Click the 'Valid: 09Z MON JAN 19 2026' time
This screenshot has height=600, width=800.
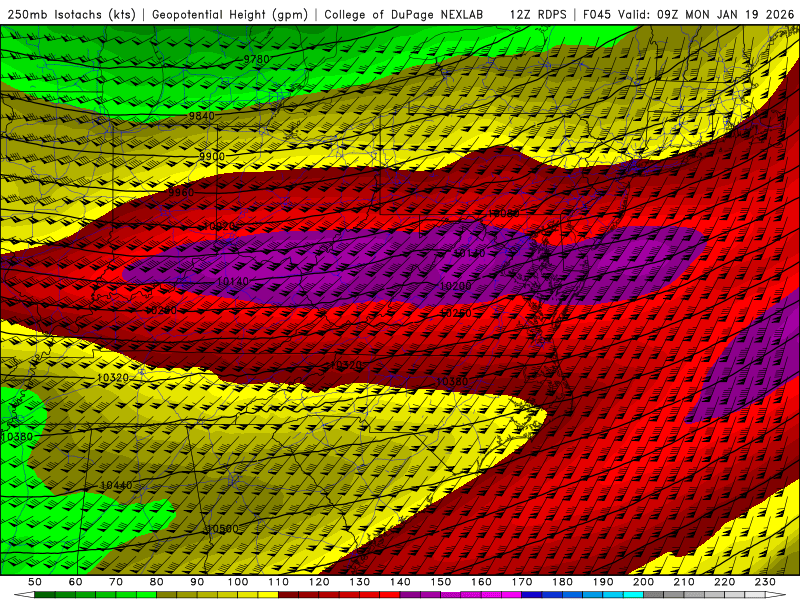706,15
